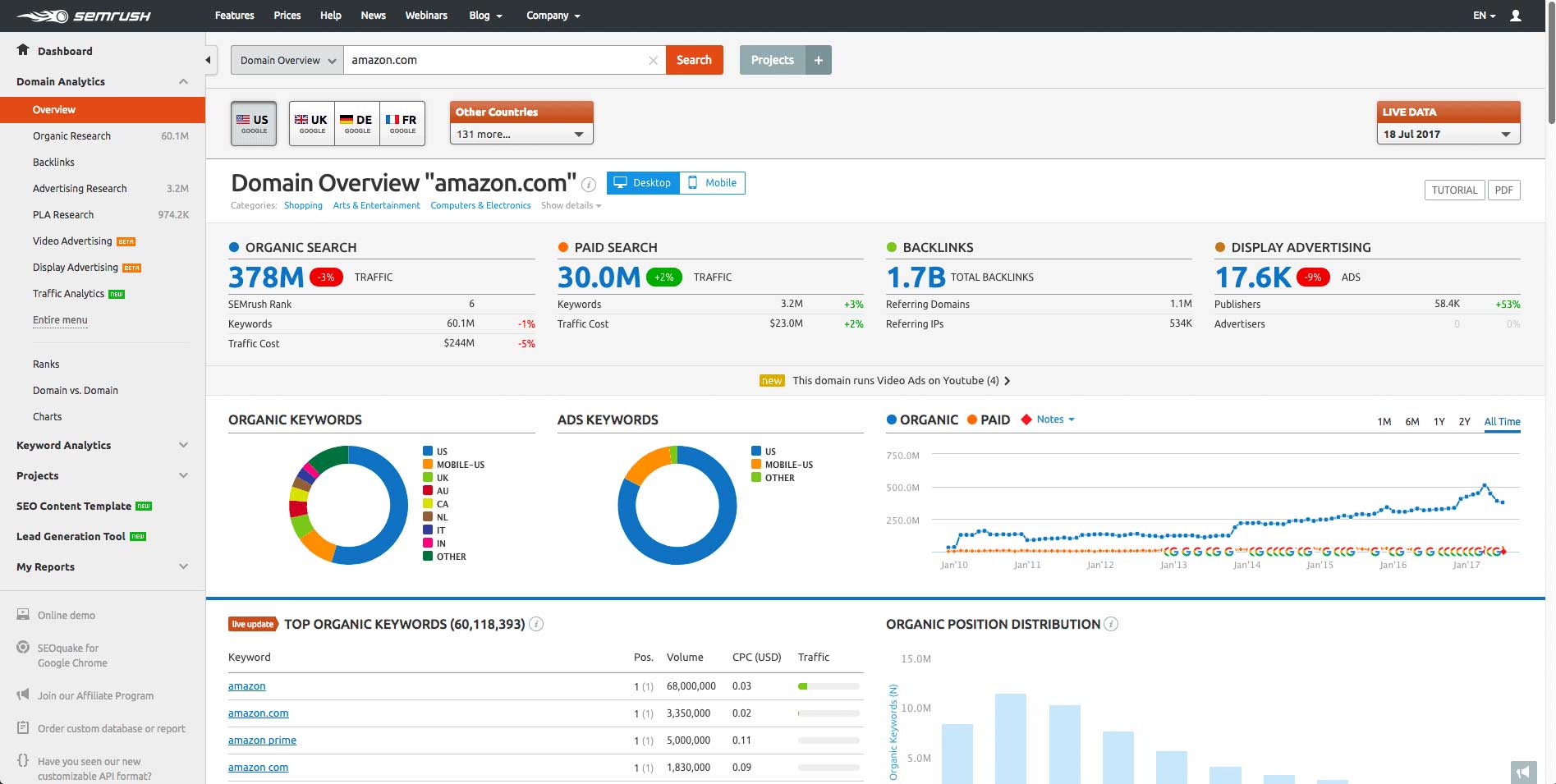1556x784 pixels.
Task: Click the info icon next to Top Organic Keywords
Action: point(536,625)
